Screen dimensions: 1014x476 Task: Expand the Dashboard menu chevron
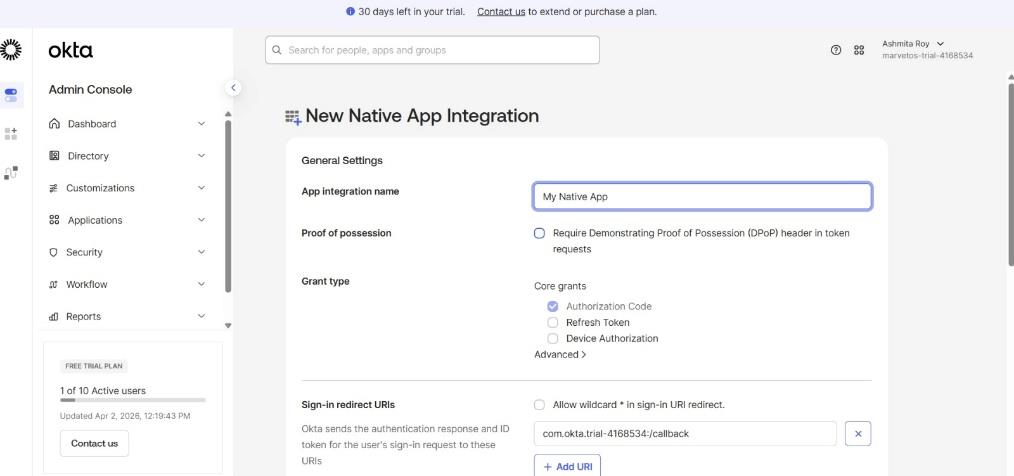201,124
